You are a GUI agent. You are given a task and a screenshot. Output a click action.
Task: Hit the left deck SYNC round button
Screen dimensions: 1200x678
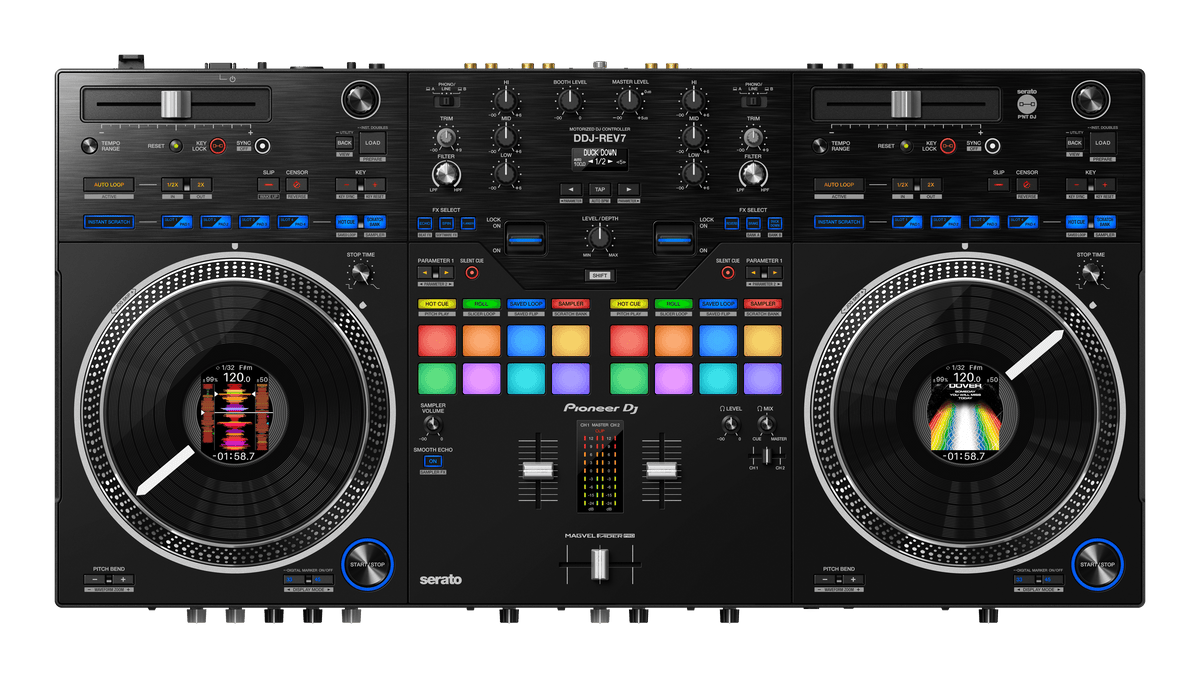click(263, 146)
